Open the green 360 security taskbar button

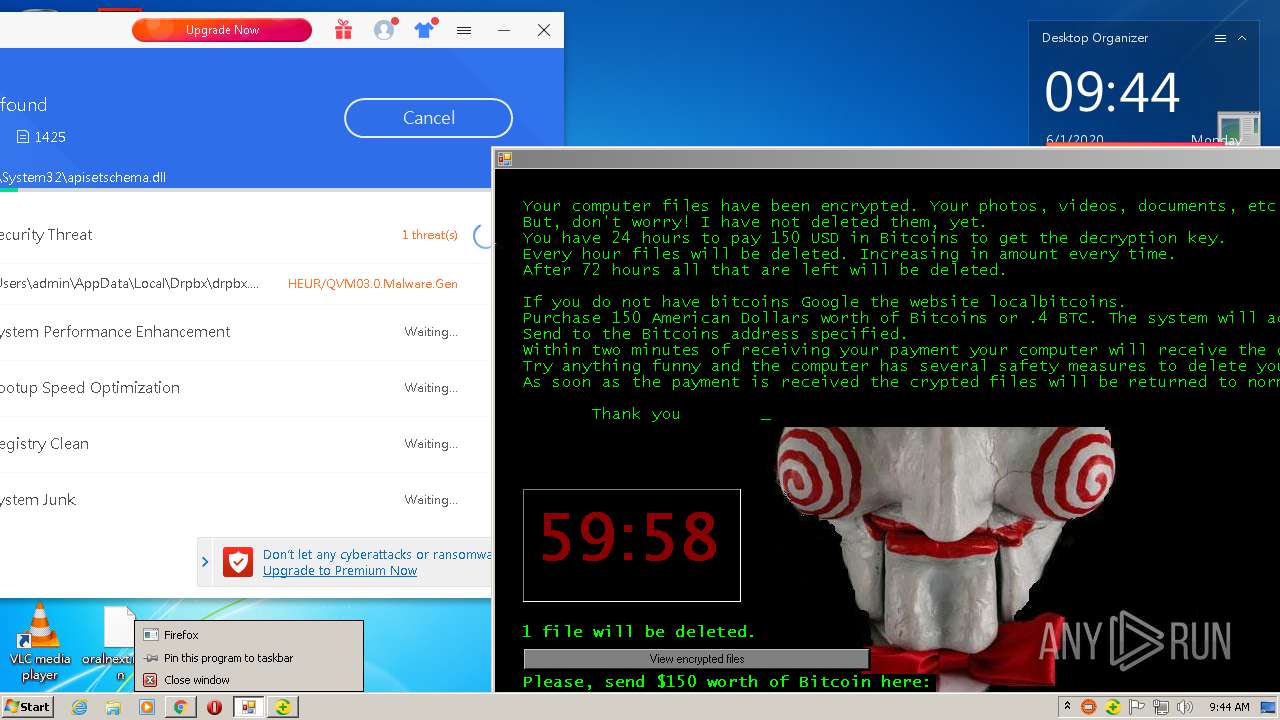tap(283, 707)
